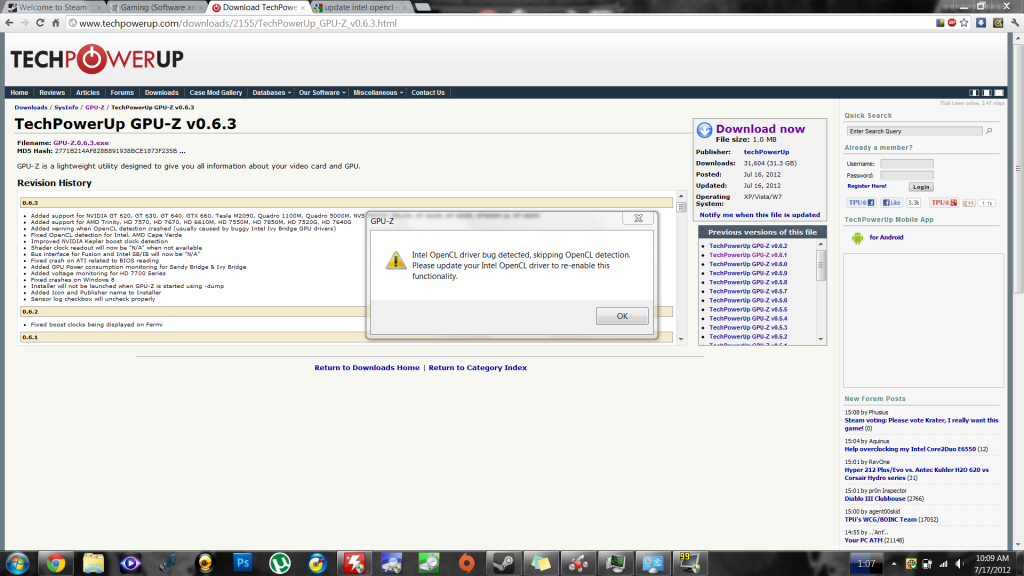This screenshot has height=576, width=1024.
Task: Click Return to Downloads Home
Action: click(367, 368)
